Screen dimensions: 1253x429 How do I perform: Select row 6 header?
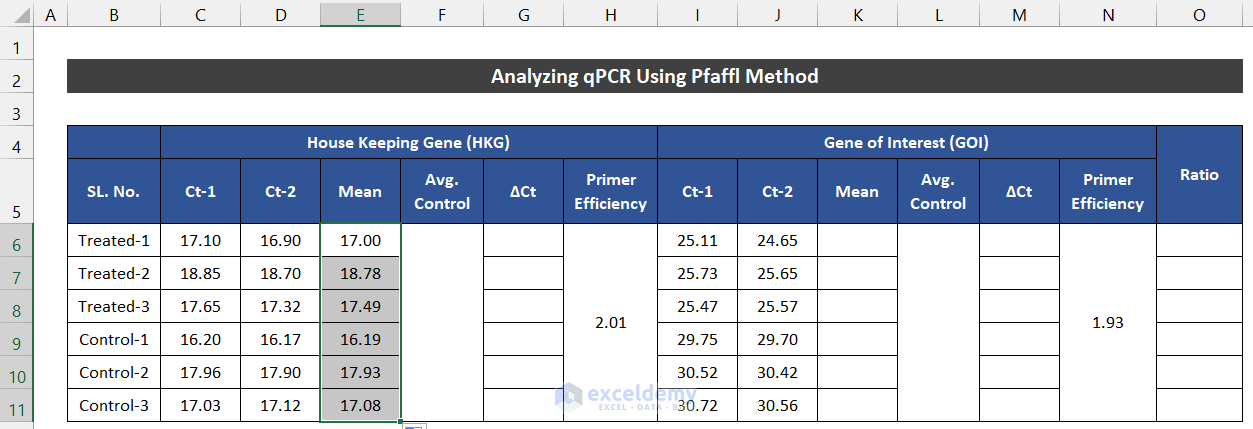coord(16,241)
